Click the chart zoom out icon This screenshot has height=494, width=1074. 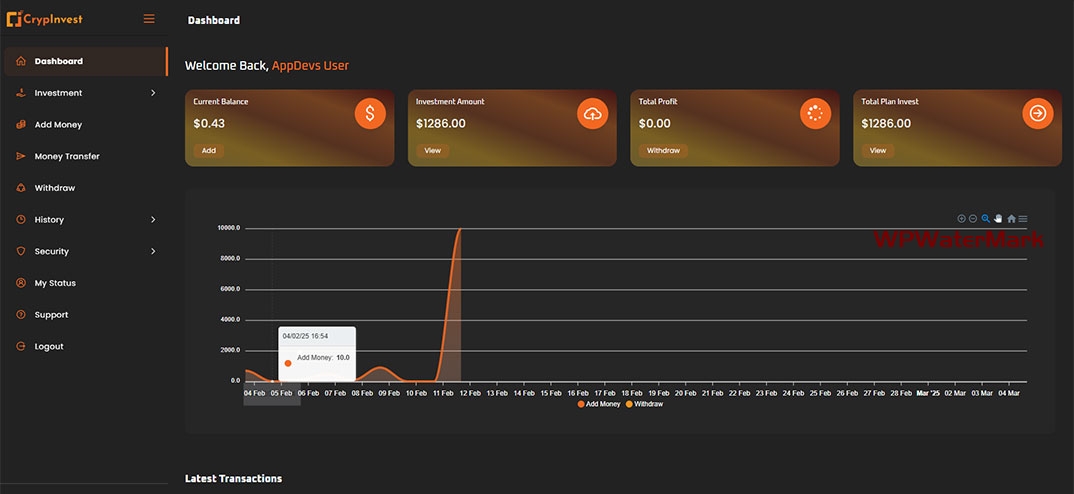973,218
